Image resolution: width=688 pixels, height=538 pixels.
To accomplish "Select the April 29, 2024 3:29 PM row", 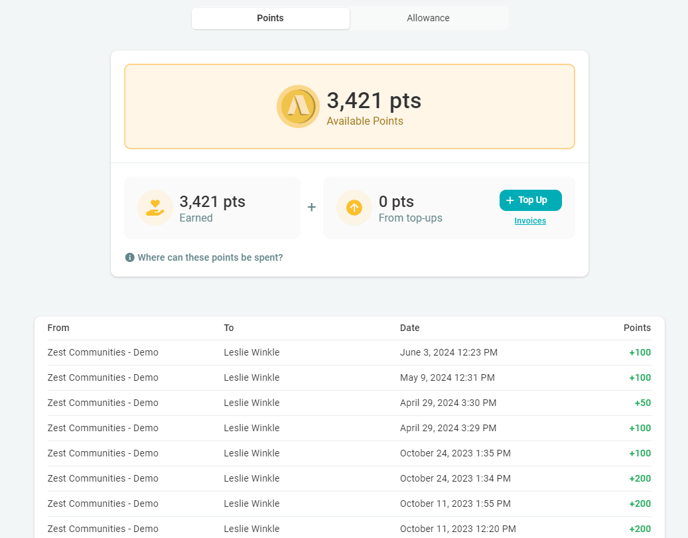I will click(349, 428).
